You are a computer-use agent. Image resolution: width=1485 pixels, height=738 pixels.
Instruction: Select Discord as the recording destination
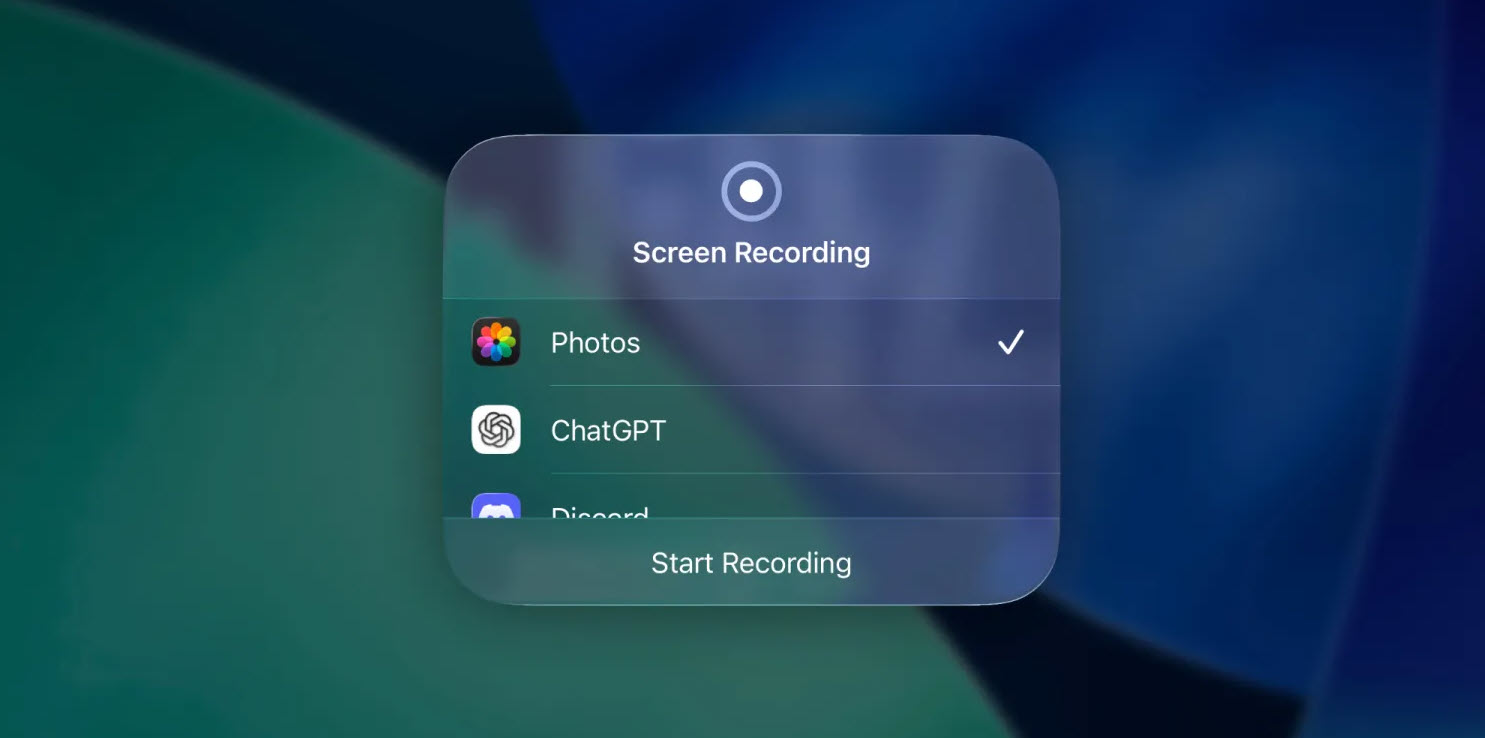tap(751, 512)
